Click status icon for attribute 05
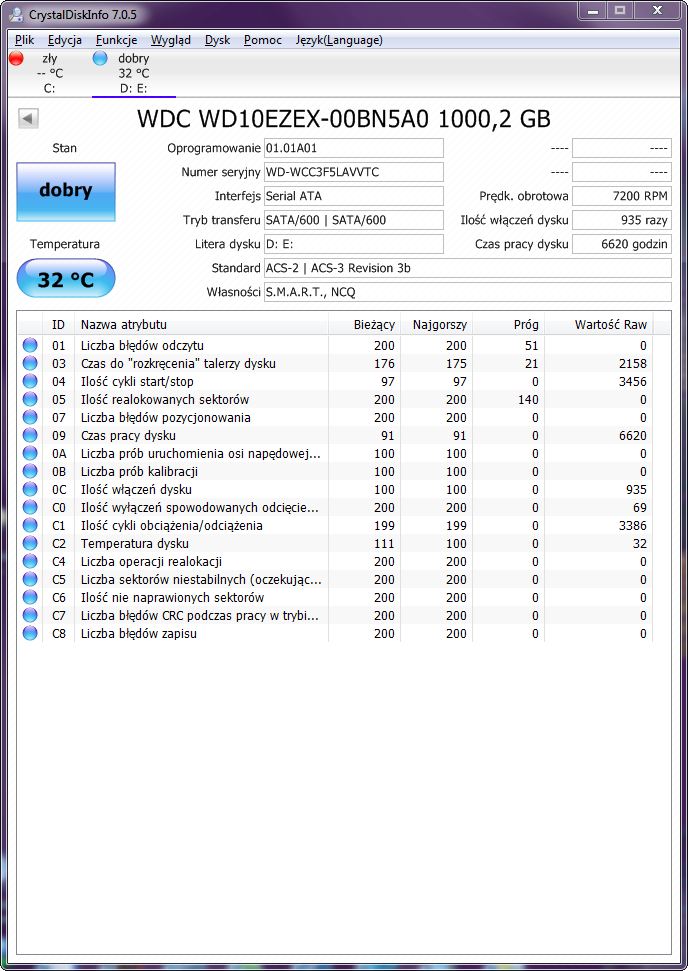Screen dimensions: 688x971 coord(30,399)
